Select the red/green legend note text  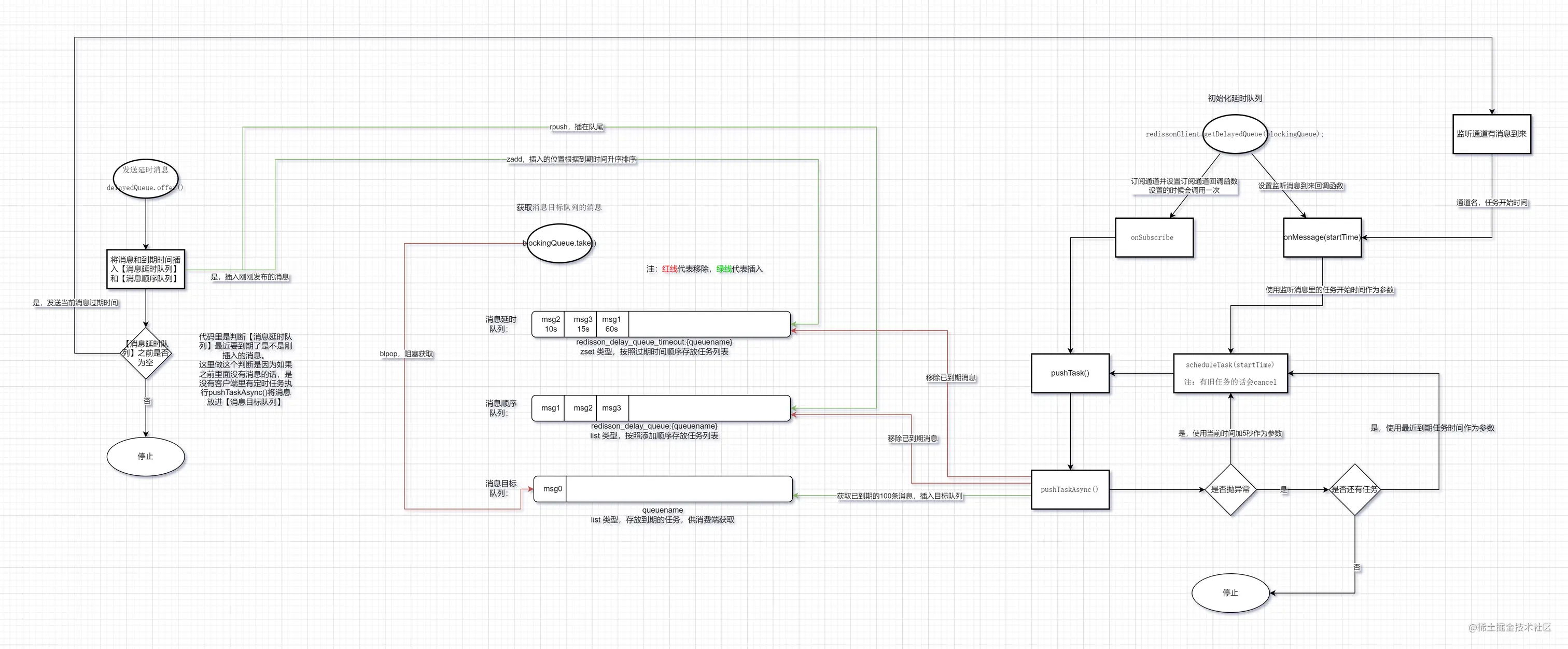[706, 268]
